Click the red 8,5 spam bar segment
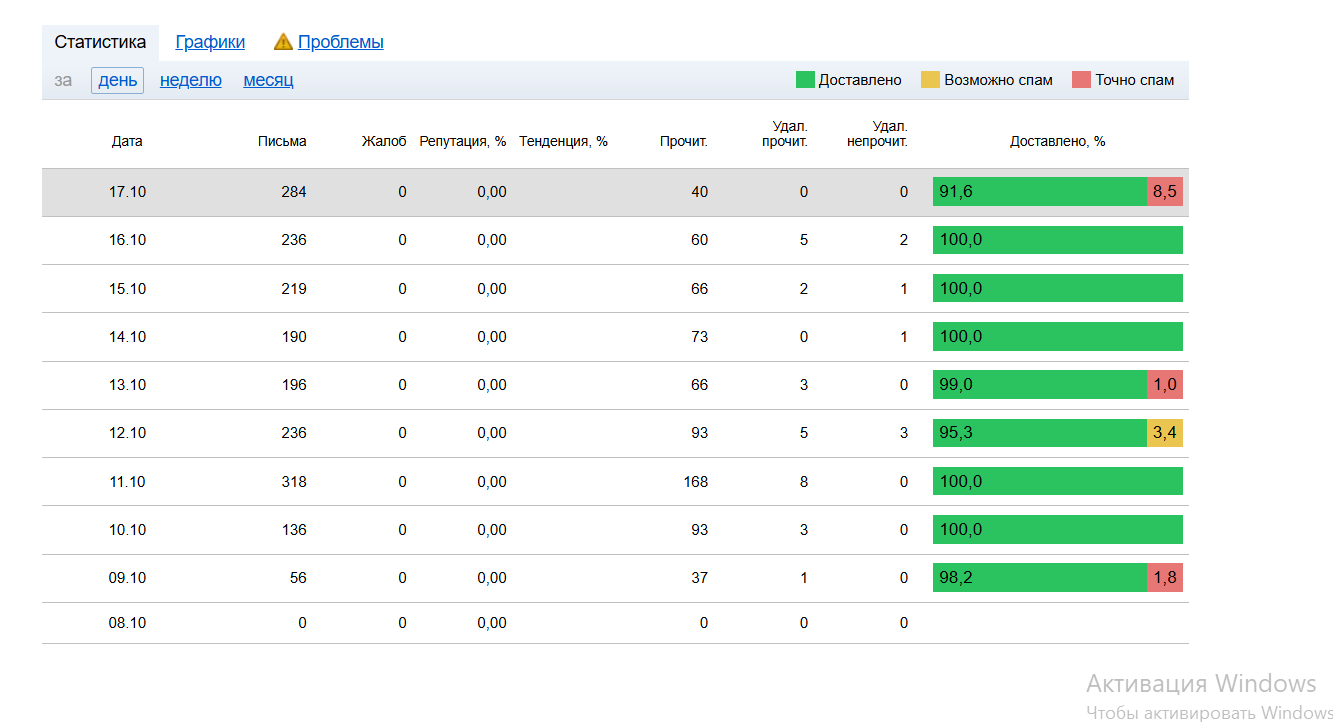Screen dimensions: 1333x722 1164,192
